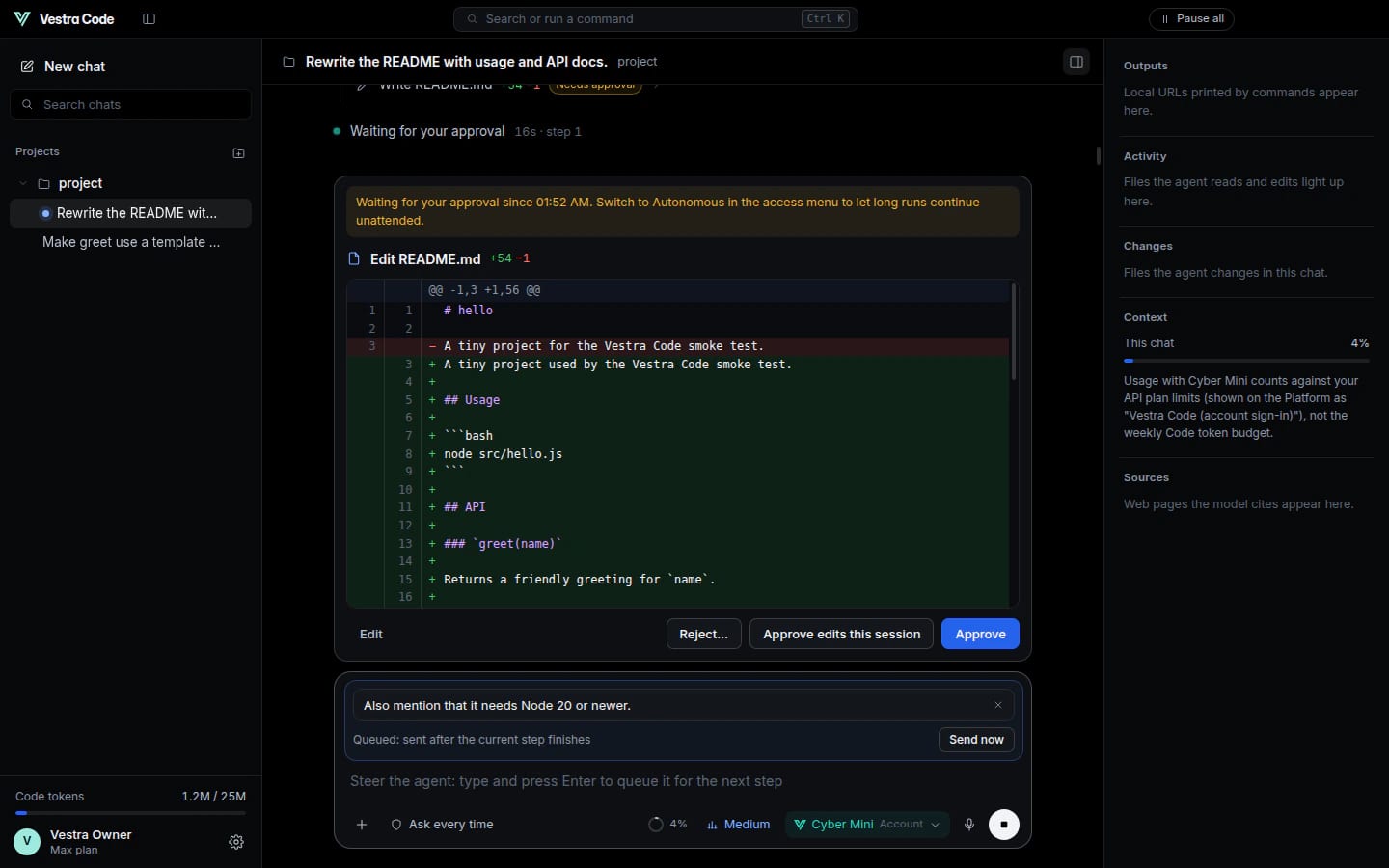Toggle the right side panel icon
Image resolution: width=1389 pixels, height=868 pixels.
[1076, 62]
